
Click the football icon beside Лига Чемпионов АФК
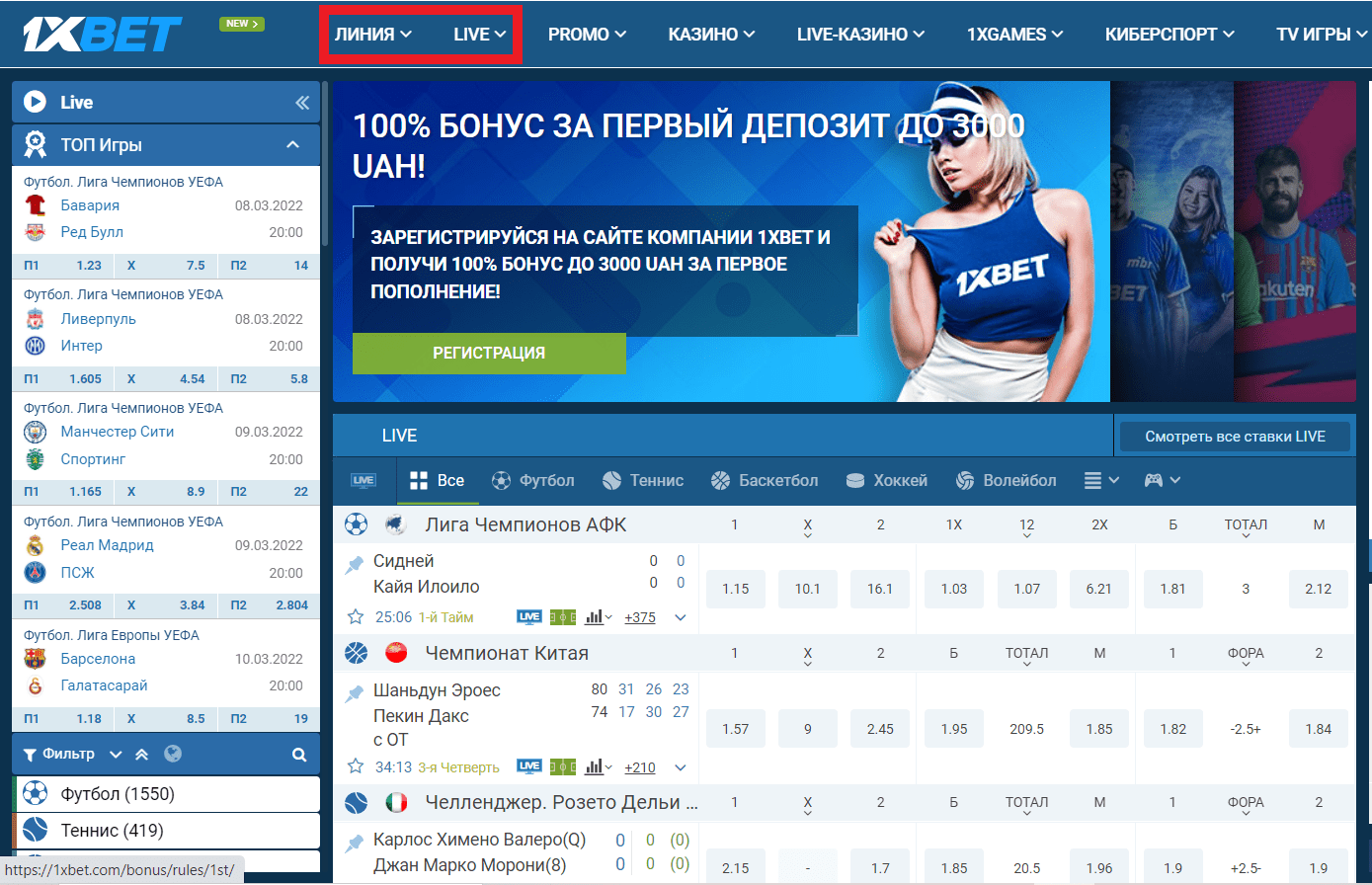point(356,524)
